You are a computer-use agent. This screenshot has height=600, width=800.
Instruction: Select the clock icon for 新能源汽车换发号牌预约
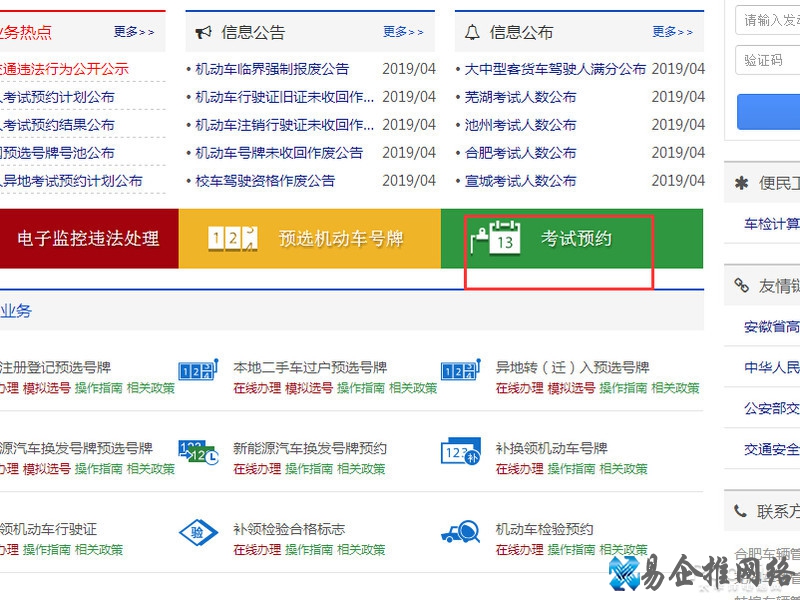[x=197, y=452]
